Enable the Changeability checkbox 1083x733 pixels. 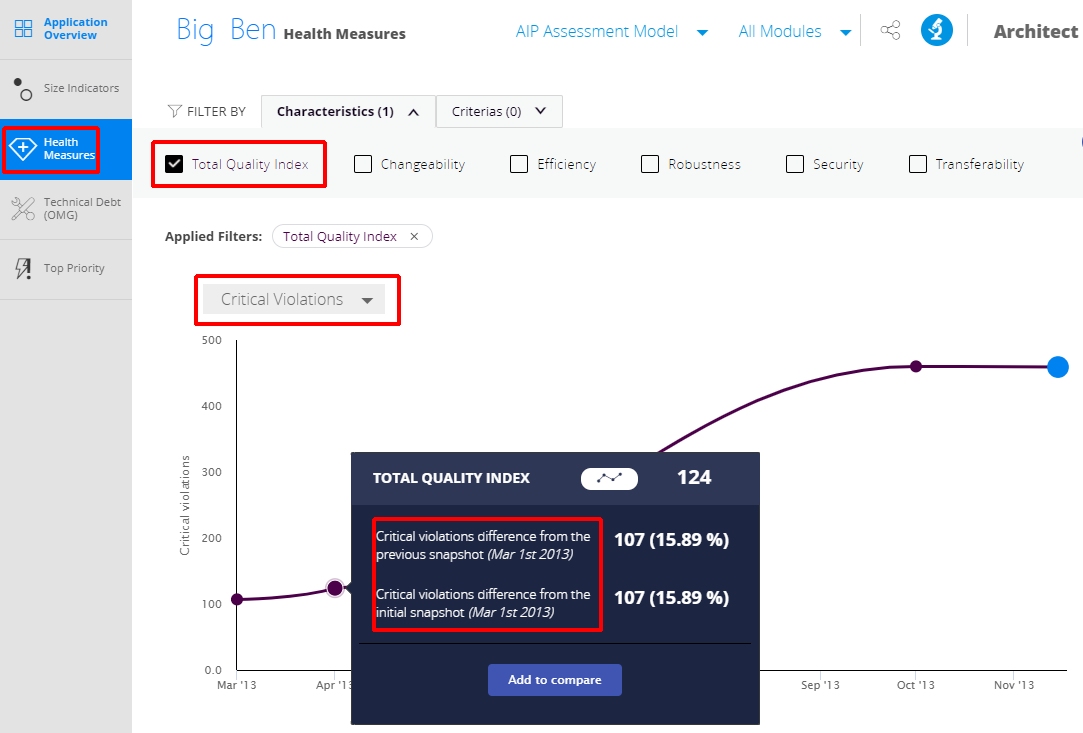coord(363,164)
